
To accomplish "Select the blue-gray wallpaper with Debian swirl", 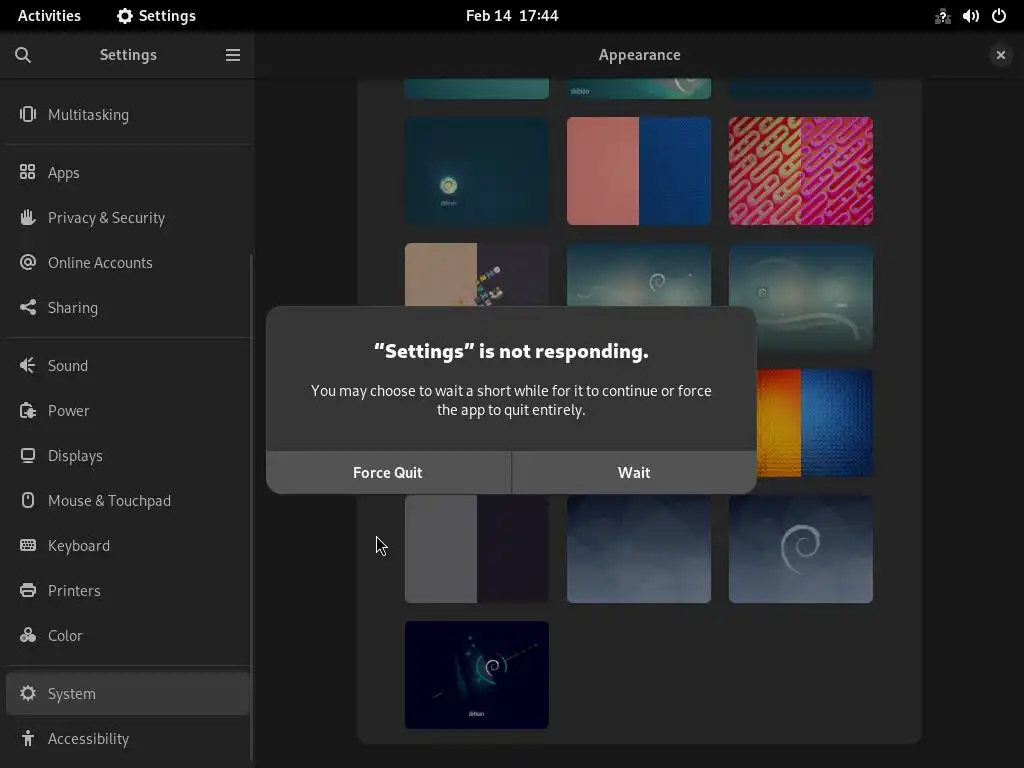I will pyautogui.click(x=801, y=549).
